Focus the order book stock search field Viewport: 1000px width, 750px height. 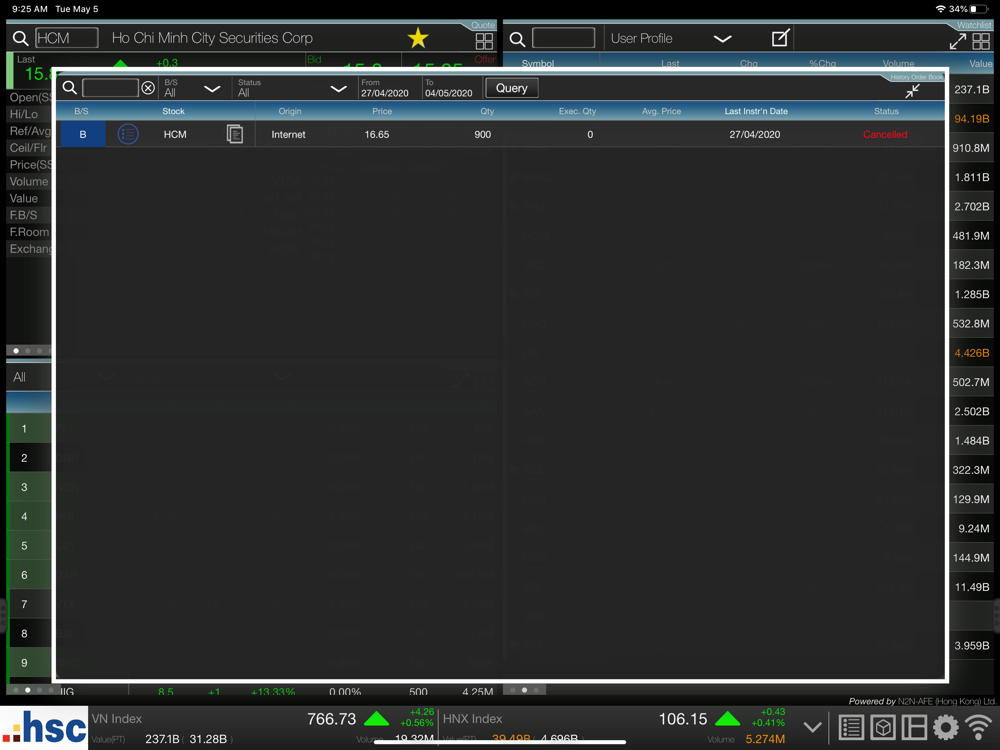tap(110, 88)
